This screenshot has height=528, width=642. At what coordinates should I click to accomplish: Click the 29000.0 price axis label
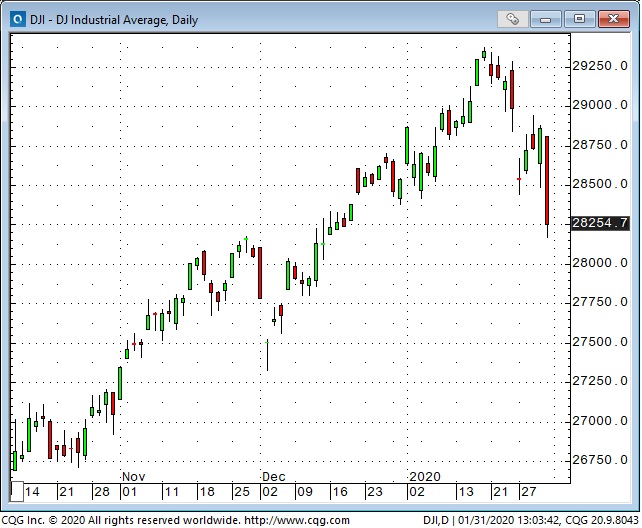click(600, 105)
